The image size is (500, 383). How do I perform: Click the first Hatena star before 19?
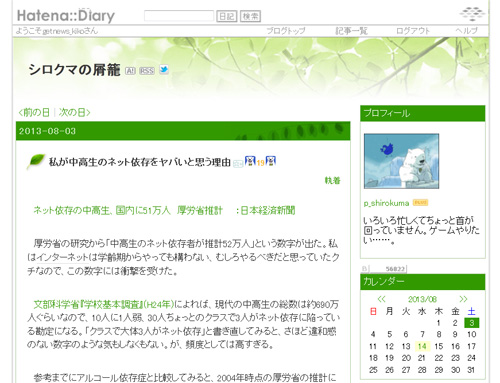(x=250, y=161)
